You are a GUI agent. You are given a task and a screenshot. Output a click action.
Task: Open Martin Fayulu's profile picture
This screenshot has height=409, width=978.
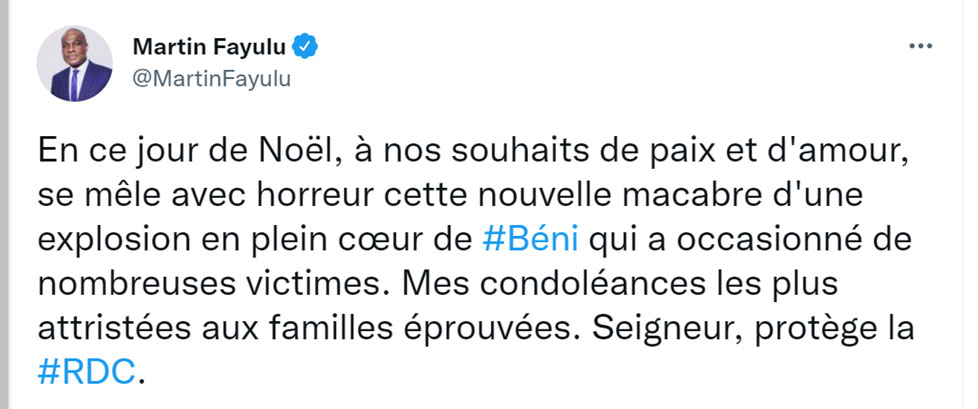(x=75, y=63)
